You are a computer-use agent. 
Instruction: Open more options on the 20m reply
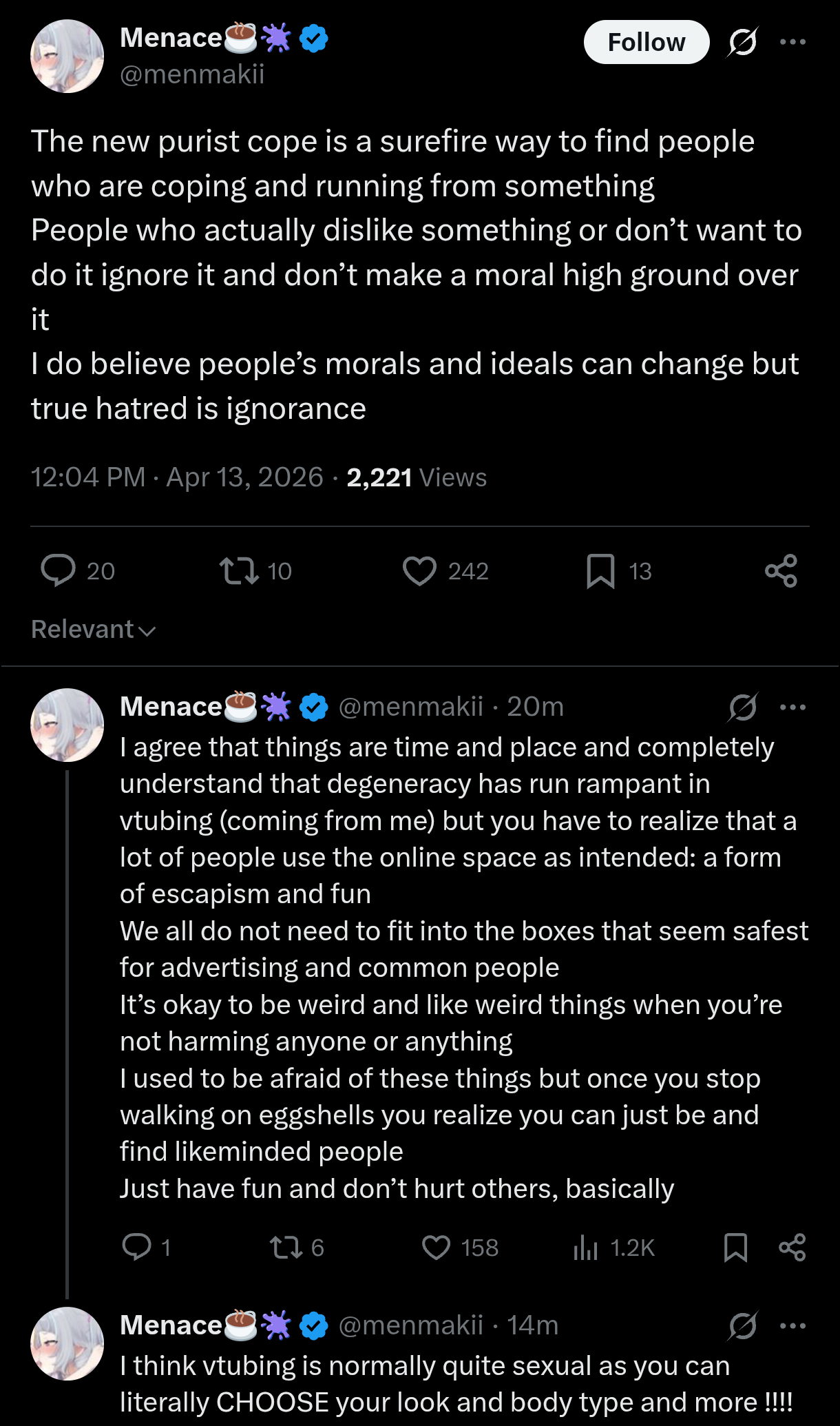792,707
